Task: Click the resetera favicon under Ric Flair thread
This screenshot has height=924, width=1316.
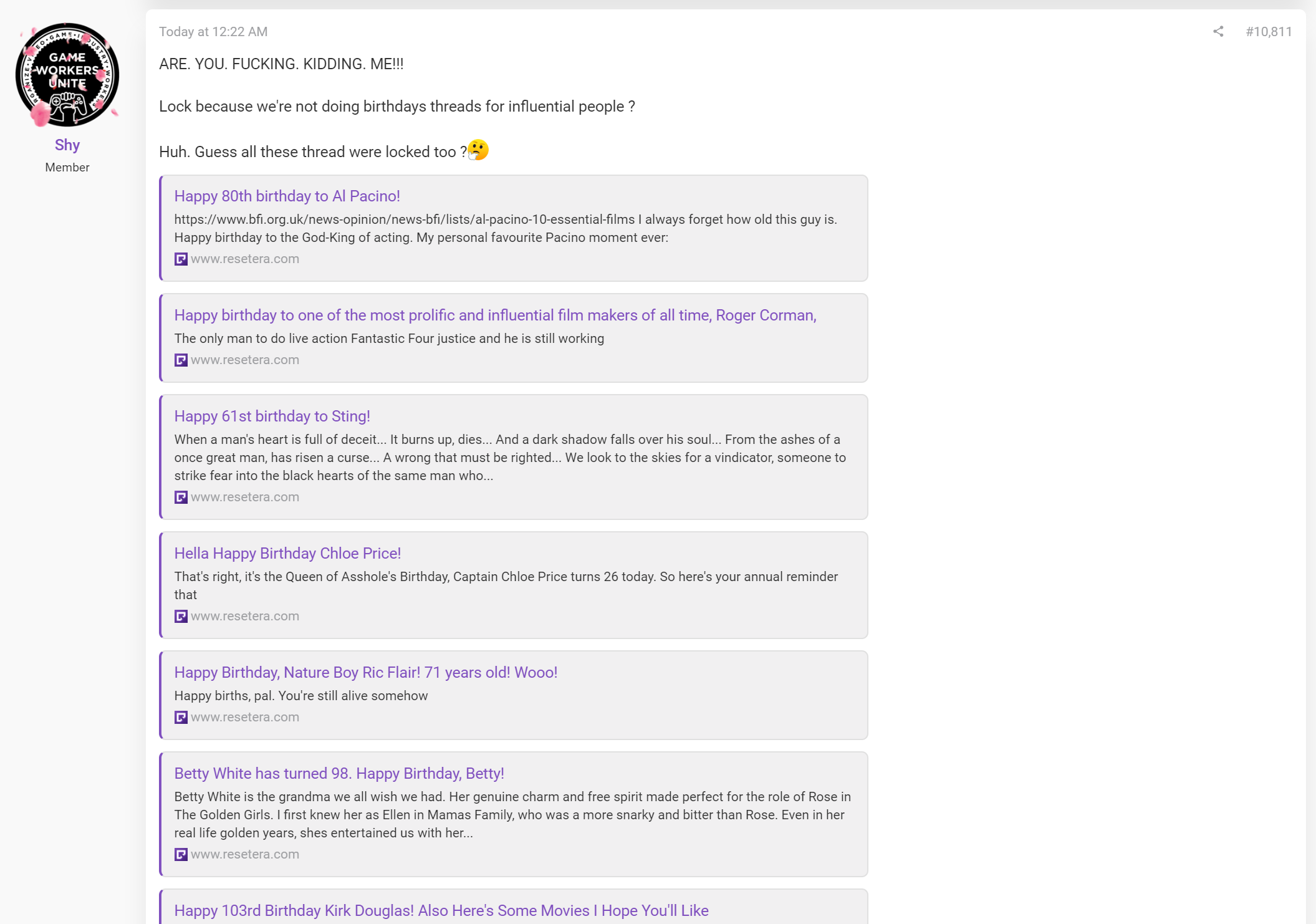Action: pos(181,717)
